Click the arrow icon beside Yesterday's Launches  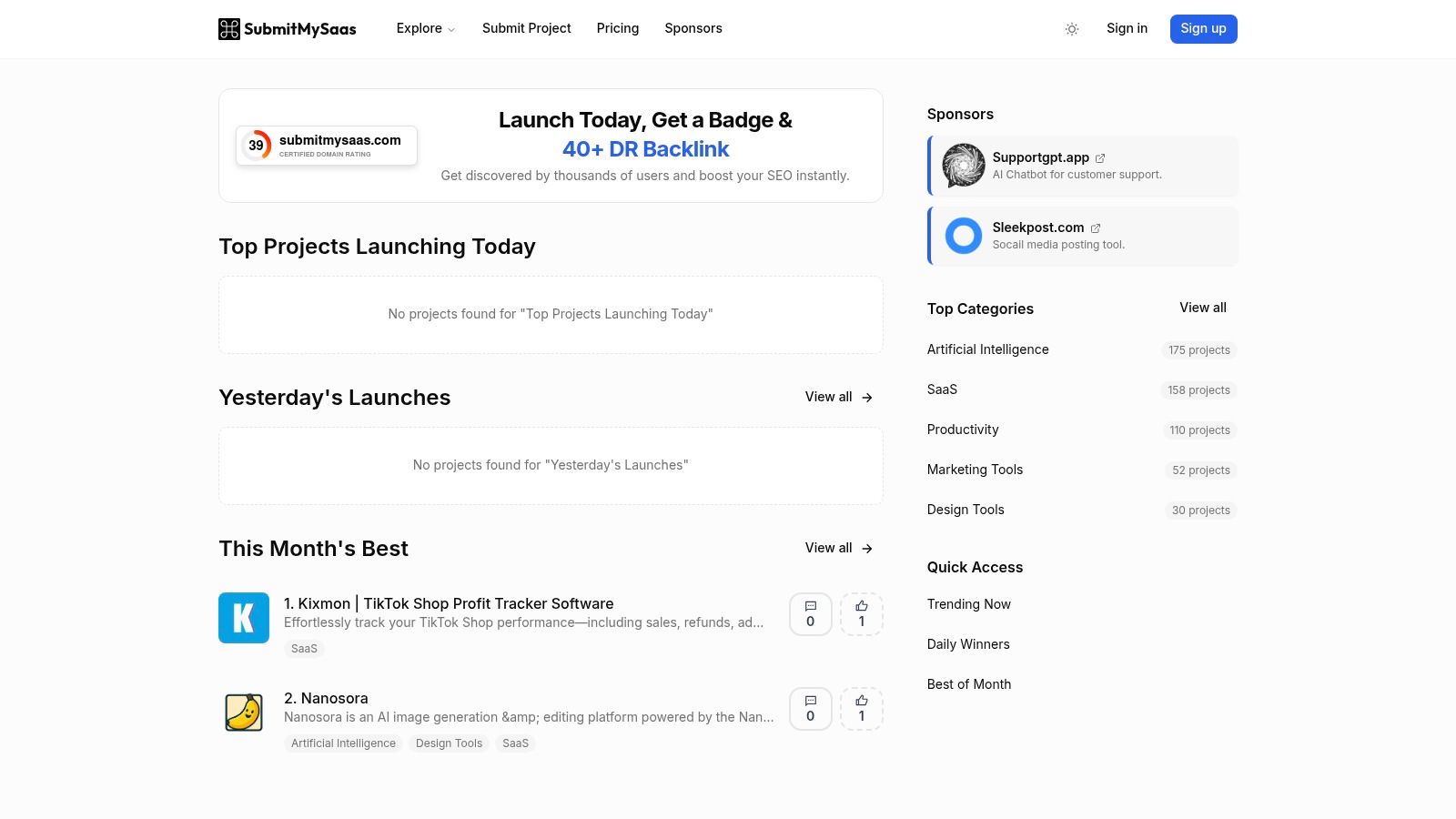[866, 397]
